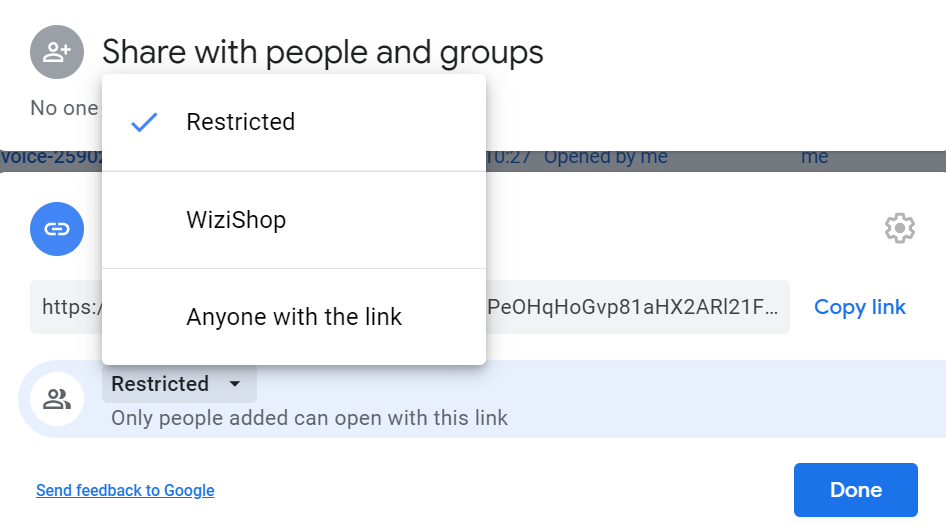
Task: Open link settings gear icon
Action: point(900,228)
